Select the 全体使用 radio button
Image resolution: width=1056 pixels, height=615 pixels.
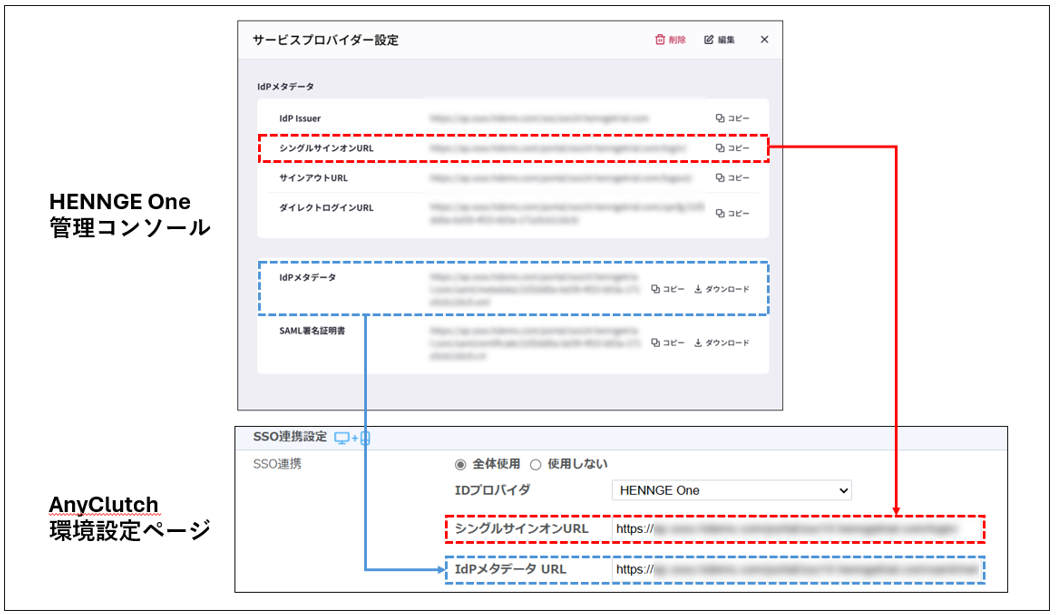[x=461, y=464]
